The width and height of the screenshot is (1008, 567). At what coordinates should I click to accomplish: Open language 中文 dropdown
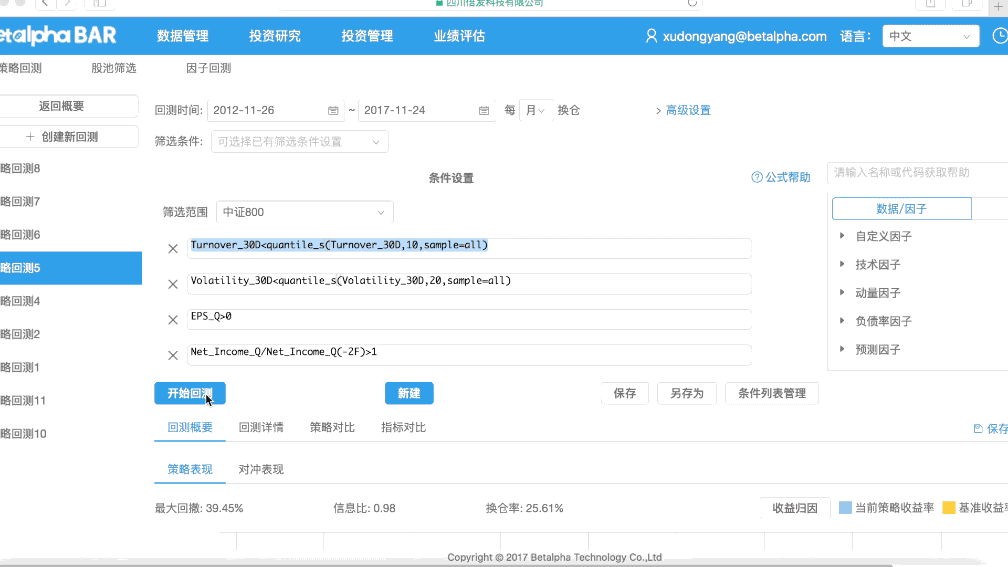[x=930, y=36]
